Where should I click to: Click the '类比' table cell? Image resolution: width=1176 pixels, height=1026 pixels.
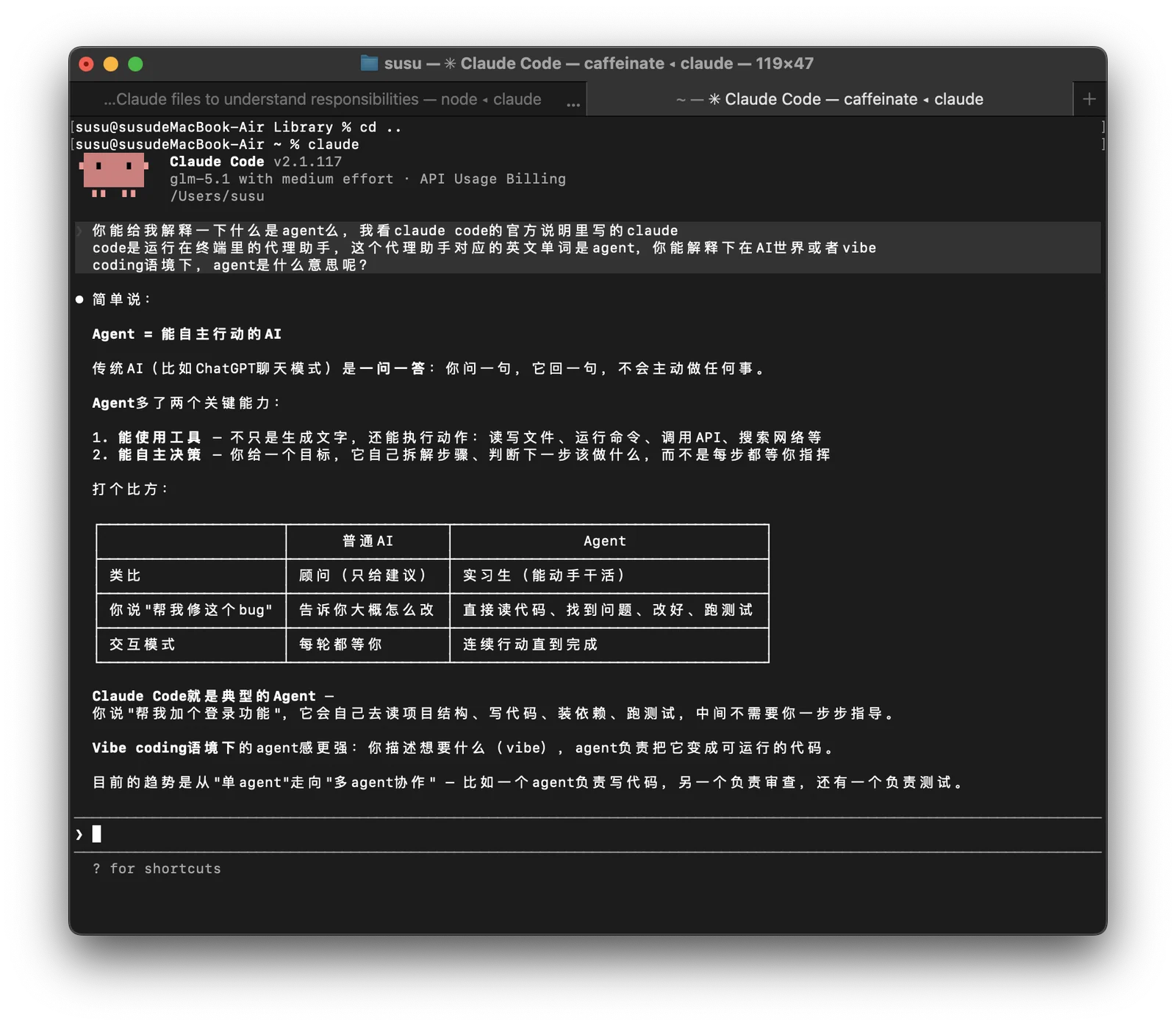click(191, 575)
